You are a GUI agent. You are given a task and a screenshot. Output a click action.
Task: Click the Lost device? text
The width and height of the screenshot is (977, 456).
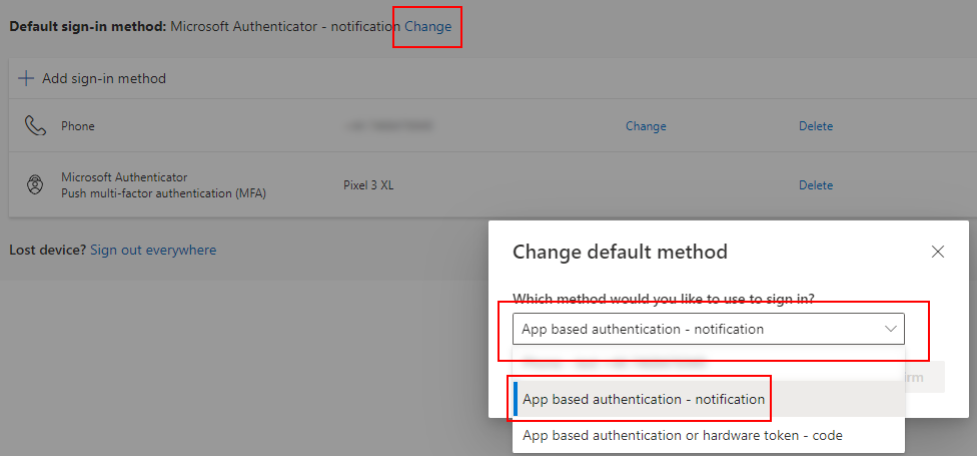tap(48, 250)
